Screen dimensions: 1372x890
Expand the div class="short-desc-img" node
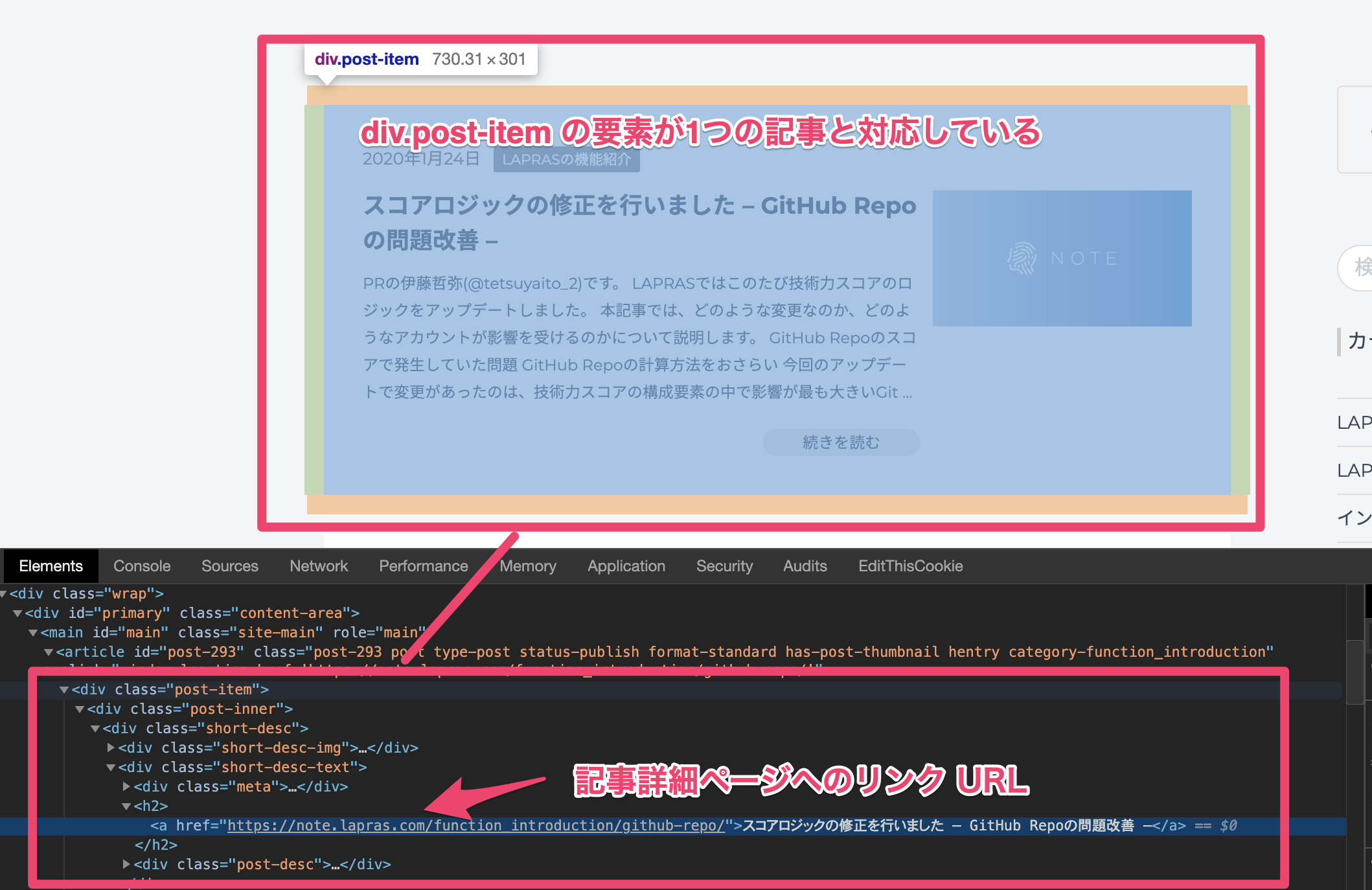click(x=111, y=747)
